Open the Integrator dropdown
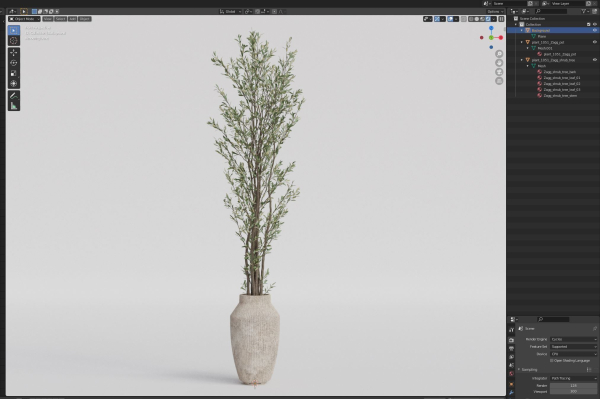The height and width of the screenshot is (399, 600). (573, 378)
